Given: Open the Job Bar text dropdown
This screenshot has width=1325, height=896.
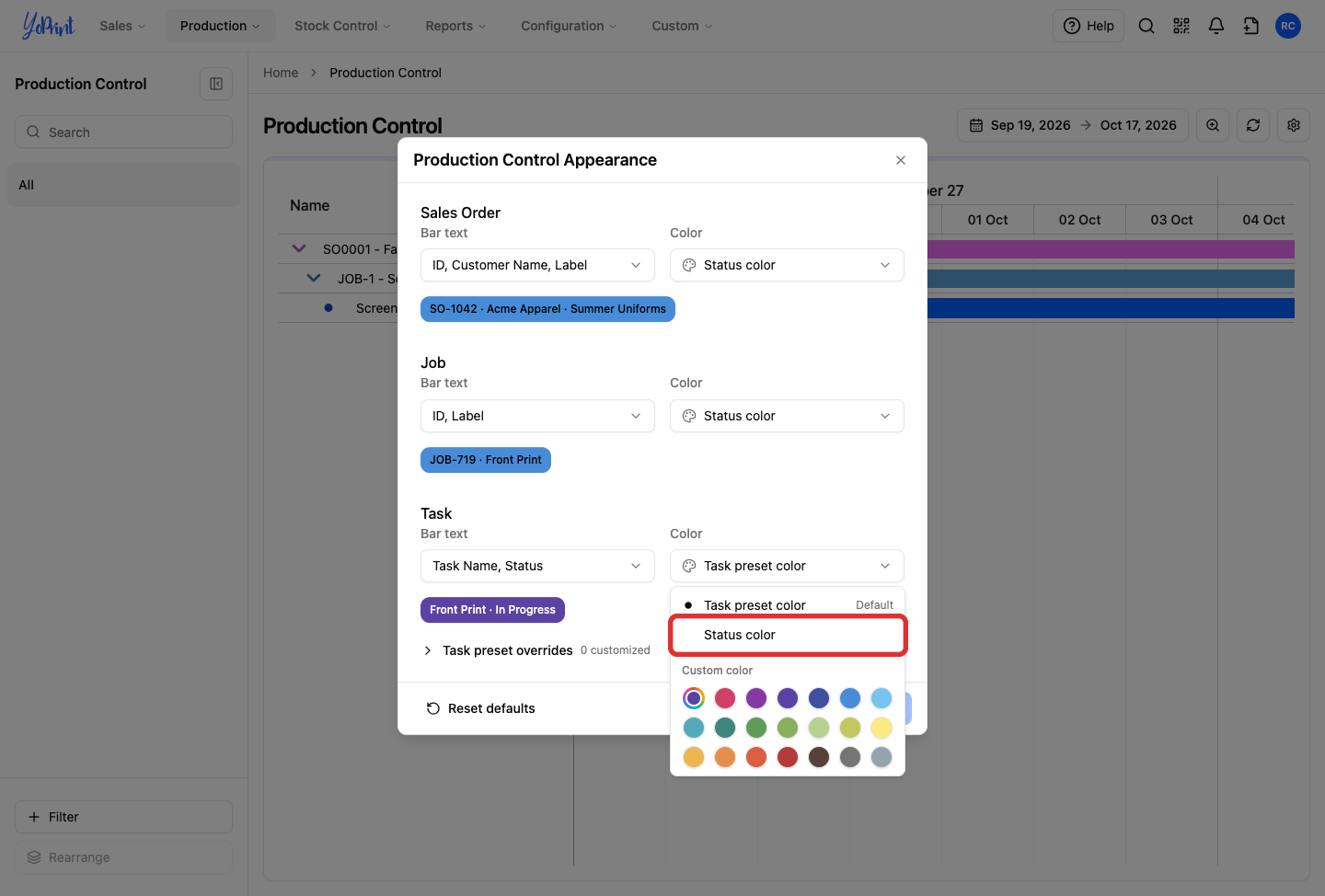Looking at the screenshot, I should 537,416.
